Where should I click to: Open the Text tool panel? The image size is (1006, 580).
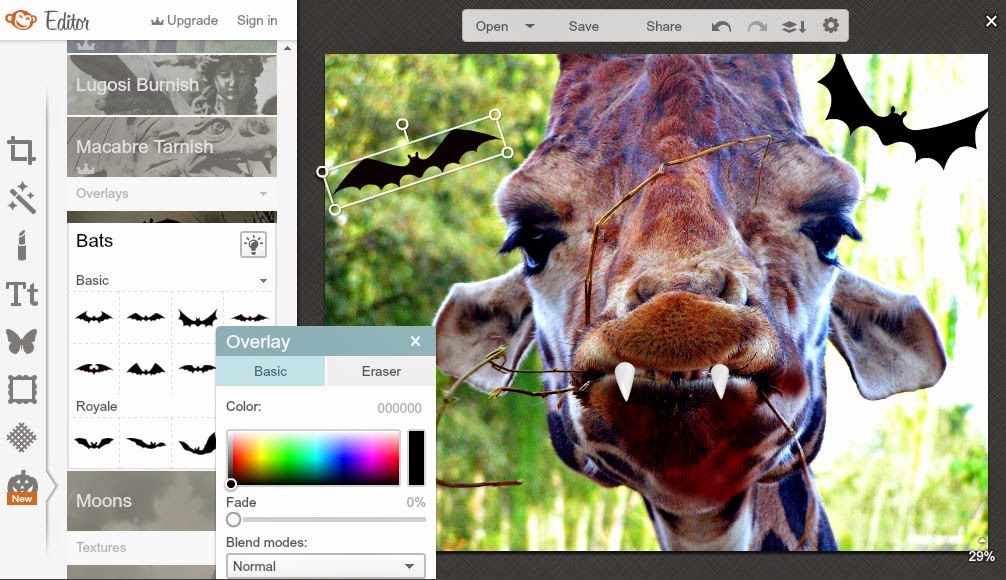[22, 294]
